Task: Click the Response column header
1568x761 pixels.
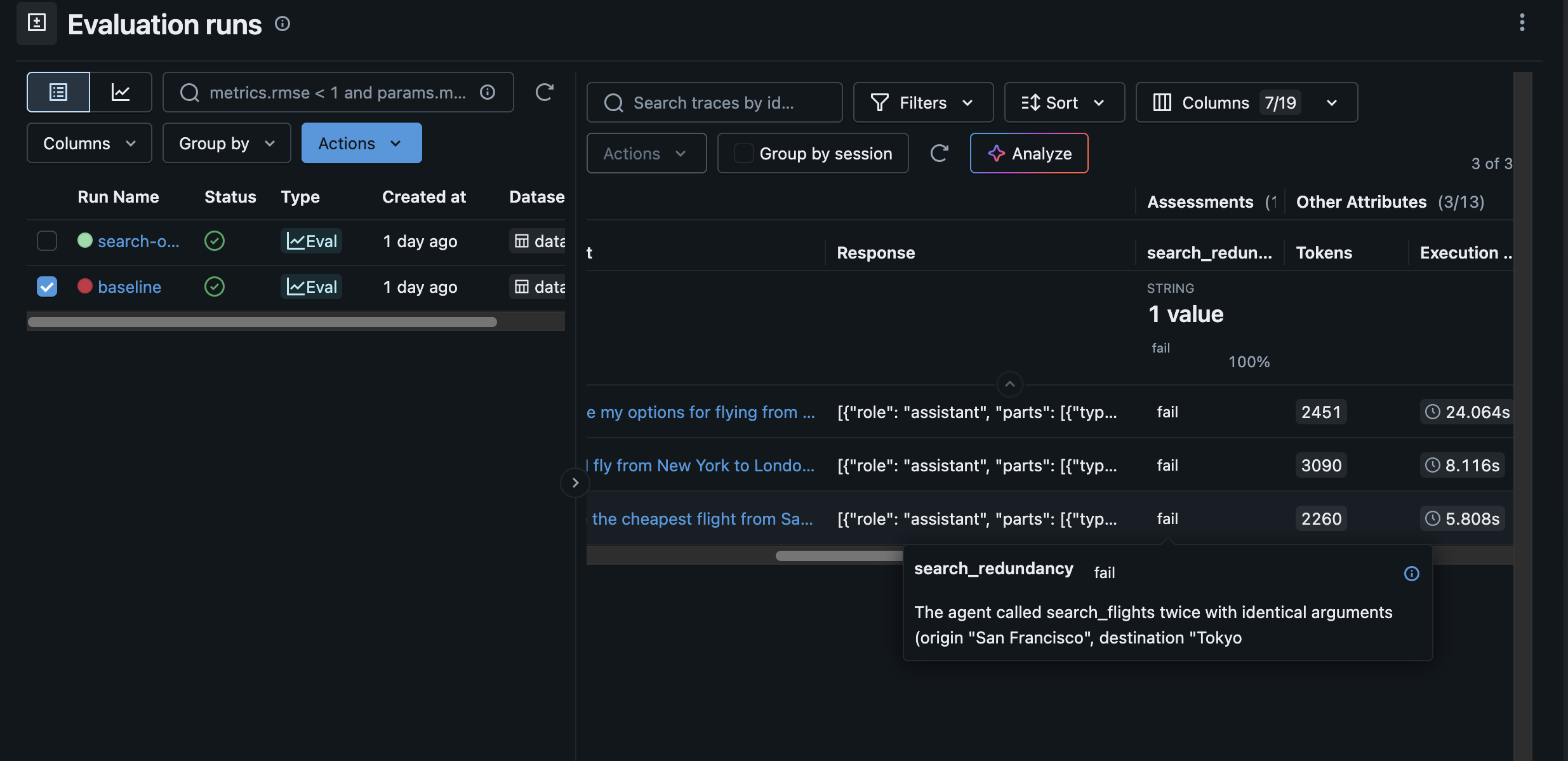Action: coord(875,252)
